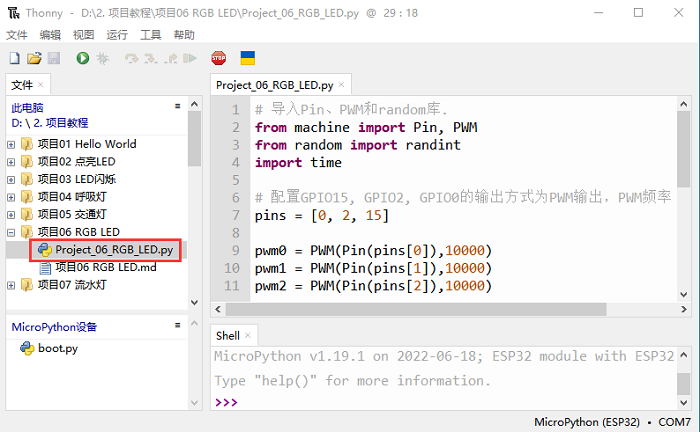700x432 pixels.
Task: Run the current script with green play
Action: [x=82, y=59]
